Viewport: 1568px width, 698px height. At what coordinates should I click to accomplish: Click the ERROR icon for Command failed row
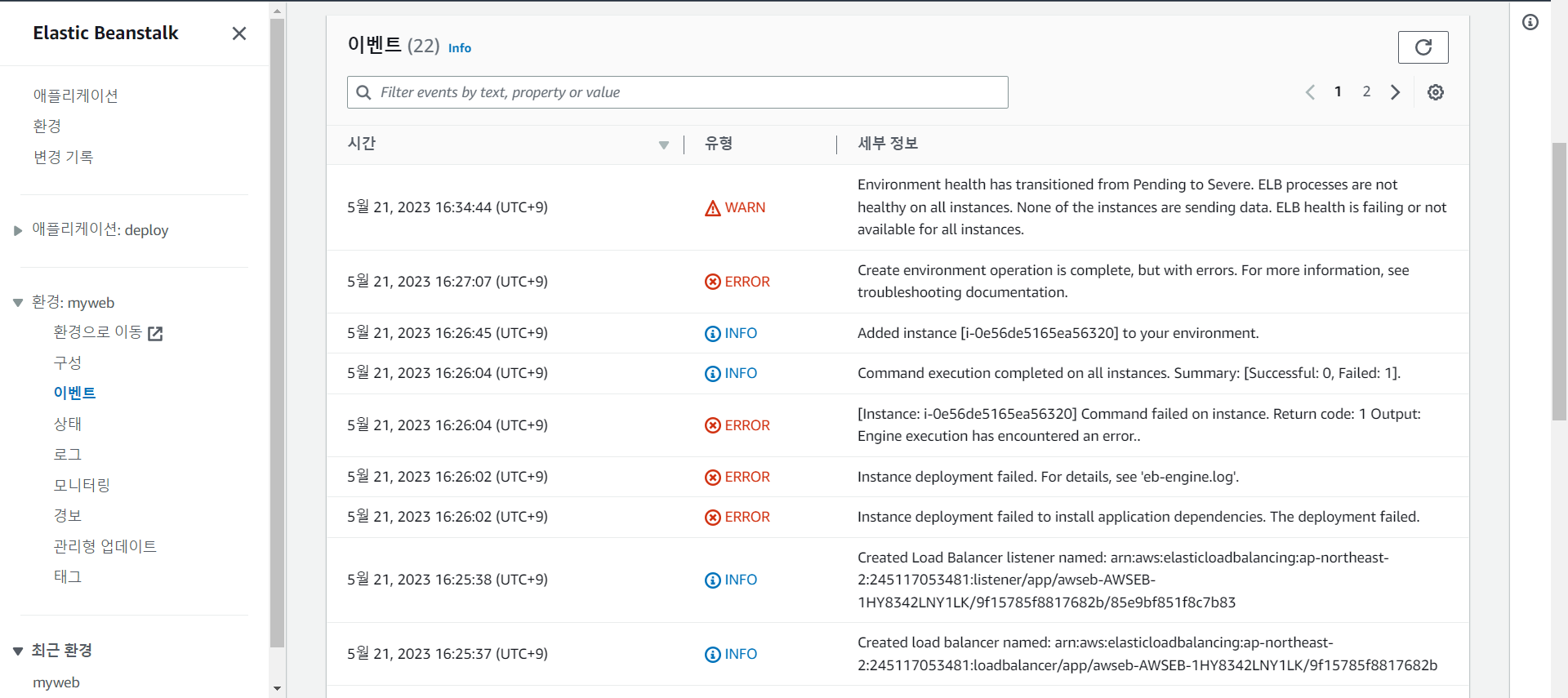click(713, 425)
